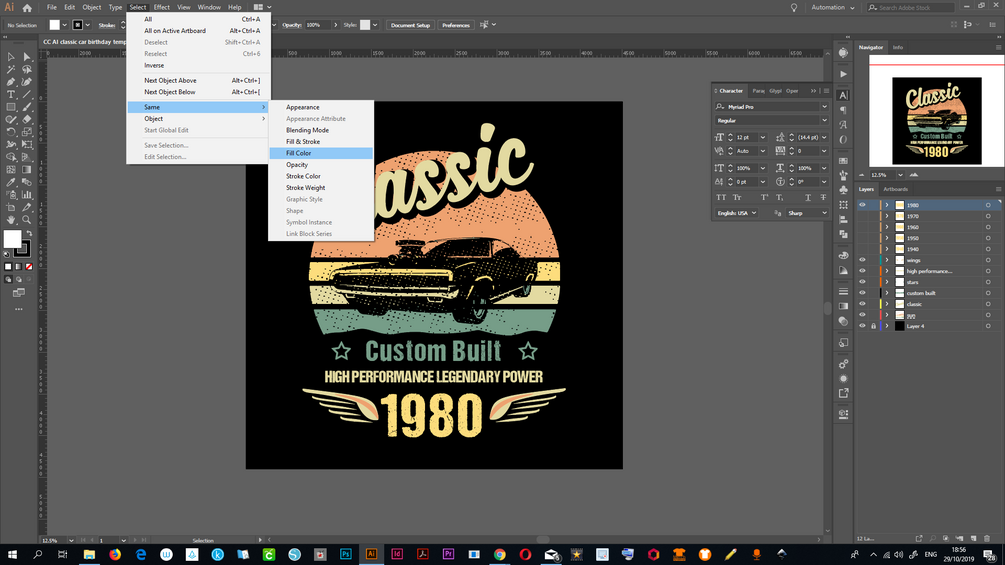
Task: Swap fill and stroke arrows
Action: (x=29, y=234)
